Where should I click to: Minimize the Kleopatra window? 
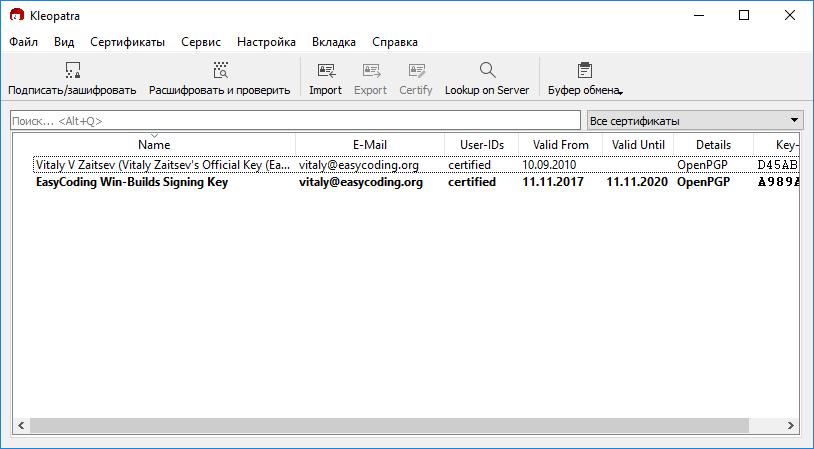699,15
